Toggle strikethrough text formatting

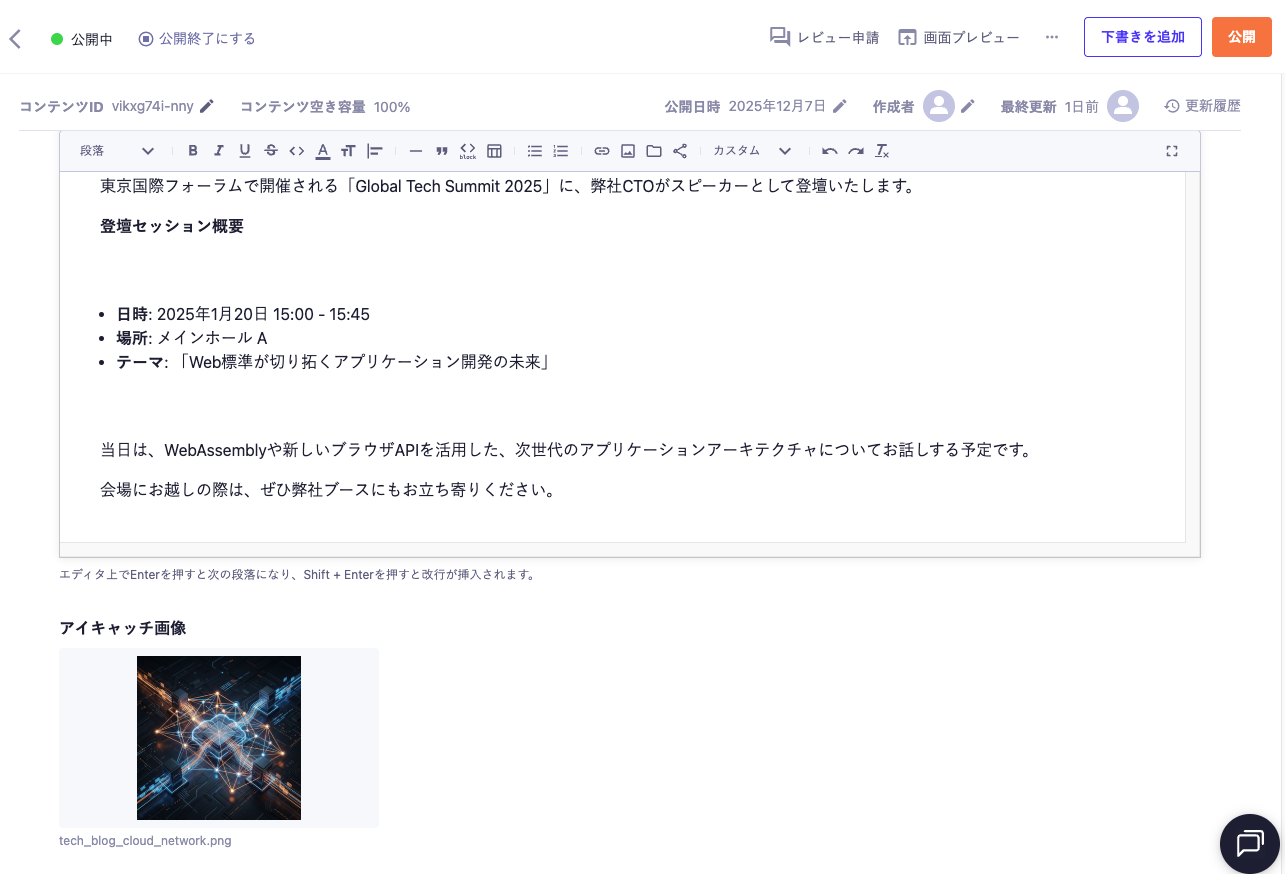click(271, 151)
